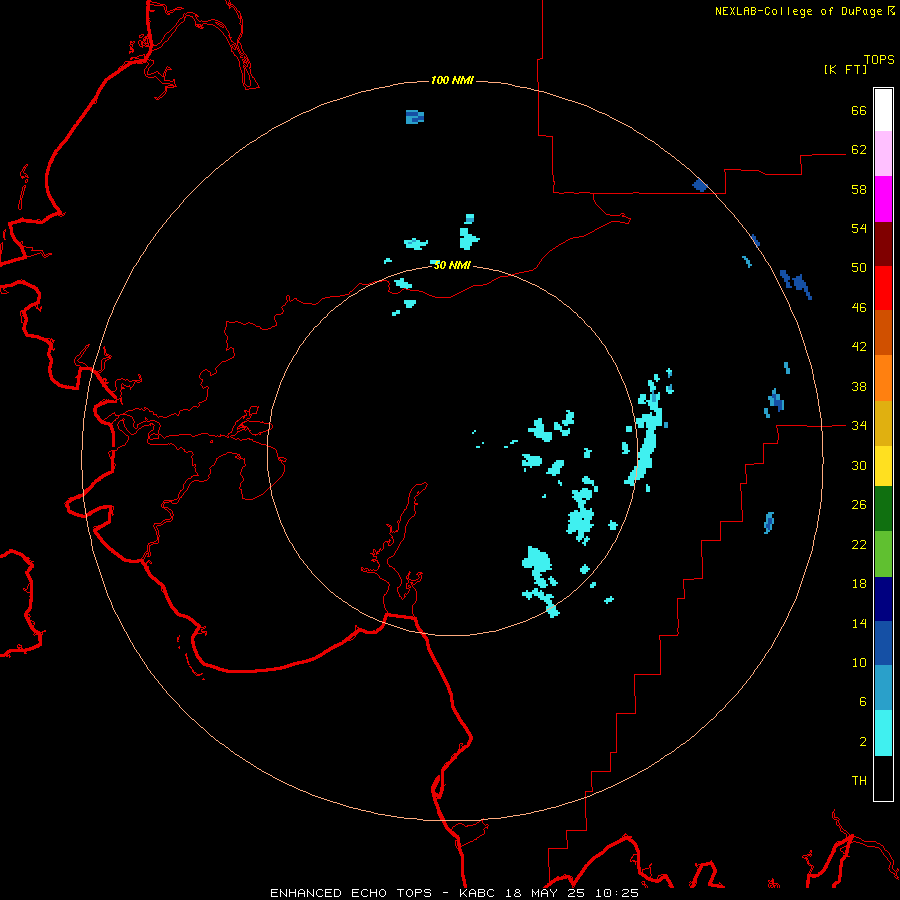Click the legend value 46
Viewport: 900px width, 900px height.
pyautogui.click(x=859, y=308)
